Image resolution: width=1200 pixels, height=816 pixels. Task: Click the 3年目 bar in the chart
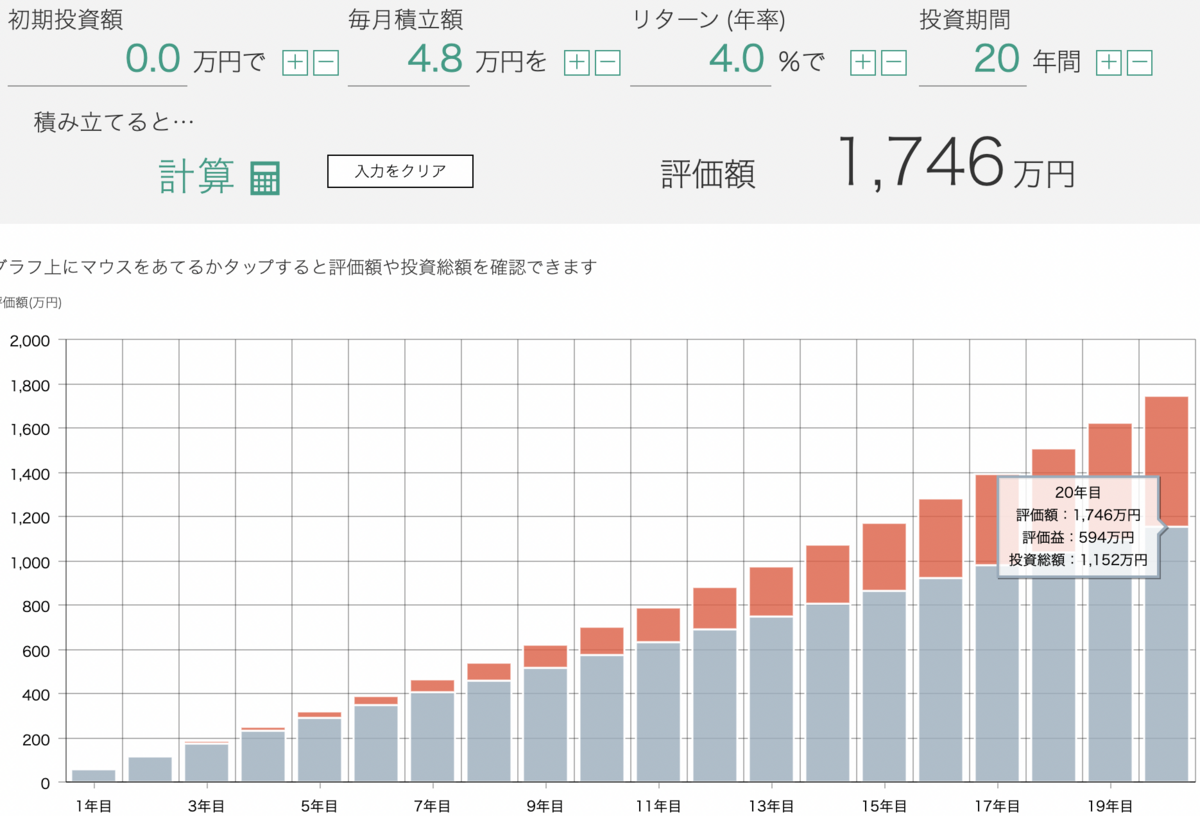(207, 762)
